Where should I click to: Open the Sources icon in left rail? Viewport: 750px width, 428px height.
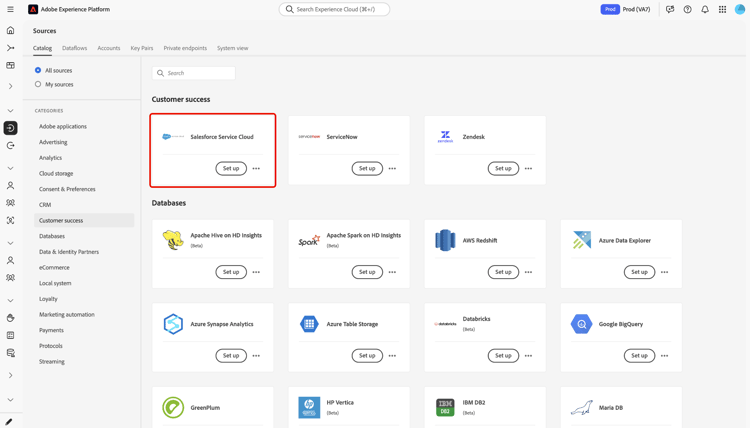click(x=11, y=128)
